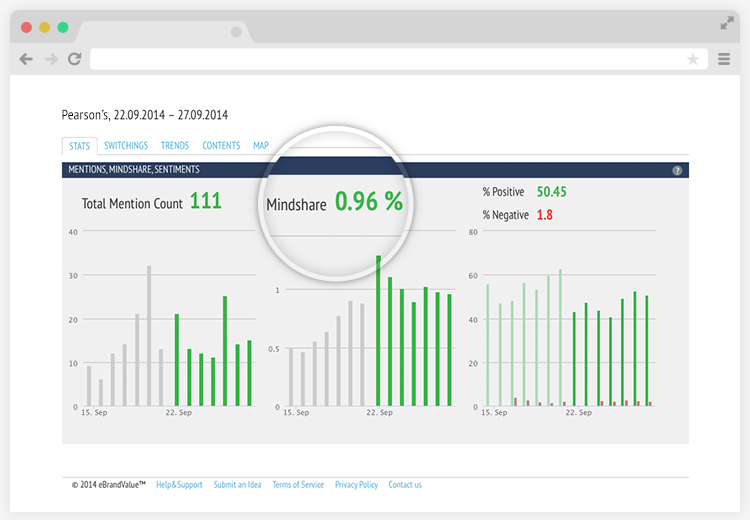Viewport: 750px width, 520px height.
Task: Go to the CONTENTS tab
Action: [221, 145]
